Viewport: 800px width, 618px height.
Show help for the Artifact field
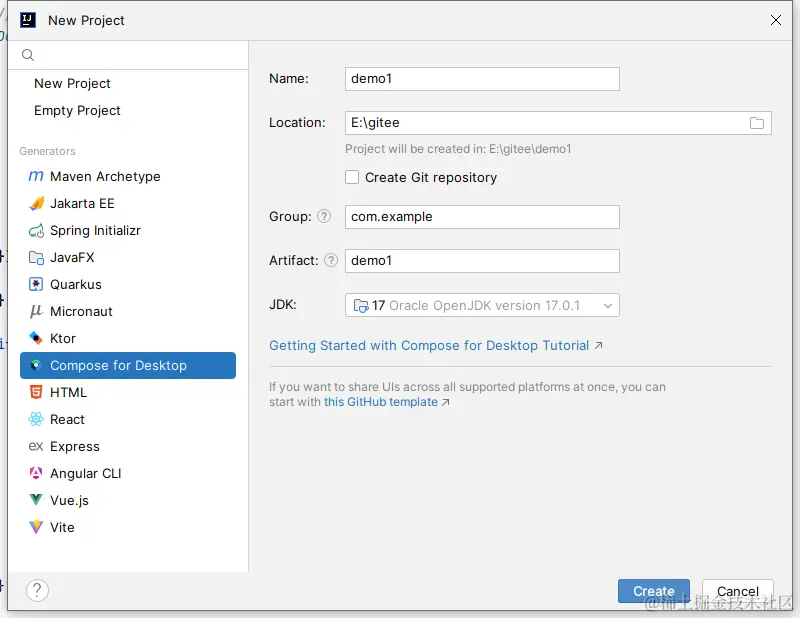331,260
